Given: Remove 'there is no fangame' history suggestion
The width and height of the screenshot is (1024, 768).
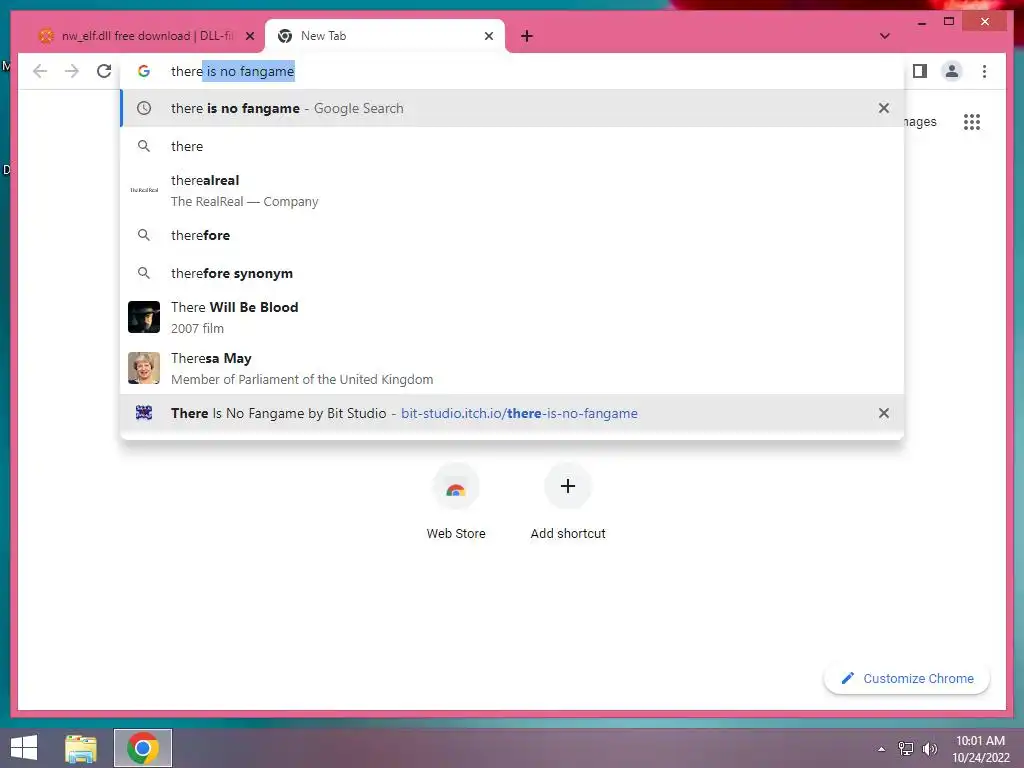Looking at the screenshot, I should coord(884,108).
